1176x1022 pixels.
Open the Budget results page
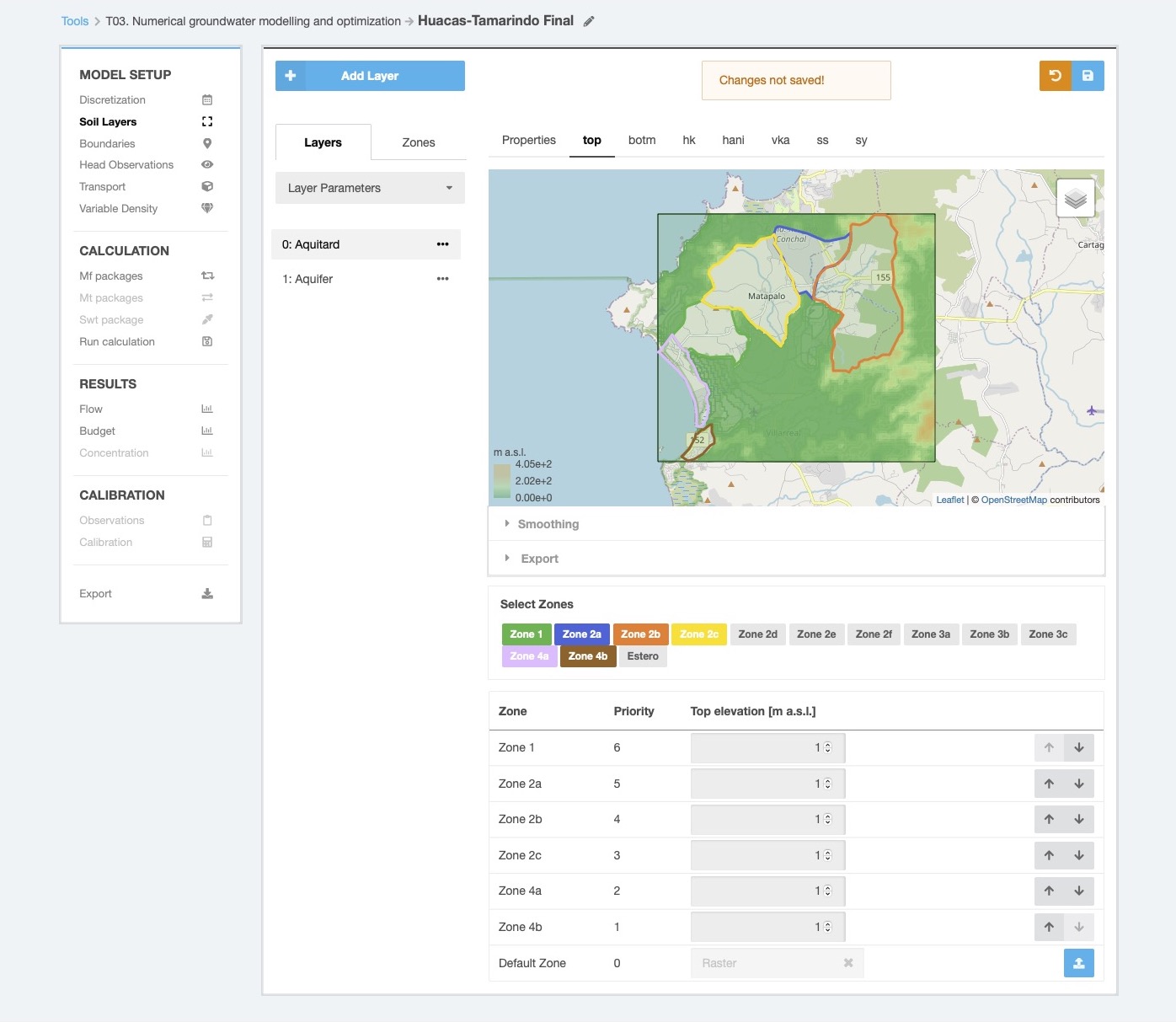97,431
